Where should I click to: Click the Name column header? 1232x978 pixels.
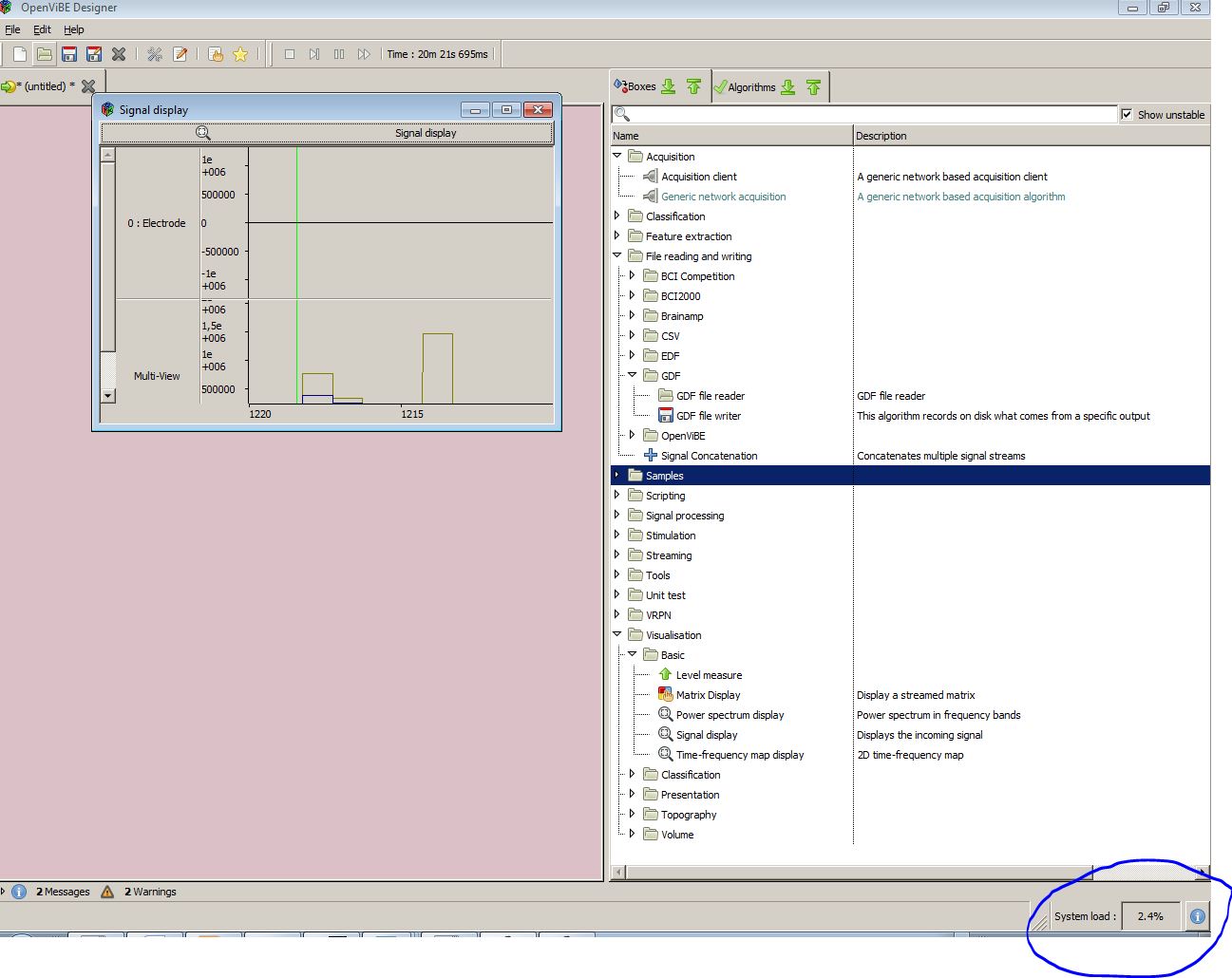tap(731, 136)
